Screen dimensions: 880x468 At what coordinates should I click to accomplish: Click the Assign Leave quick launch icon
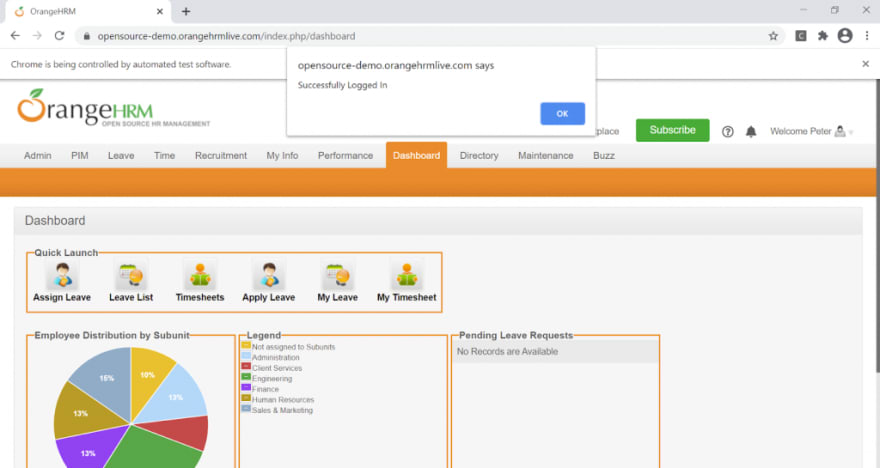point(62,276)
